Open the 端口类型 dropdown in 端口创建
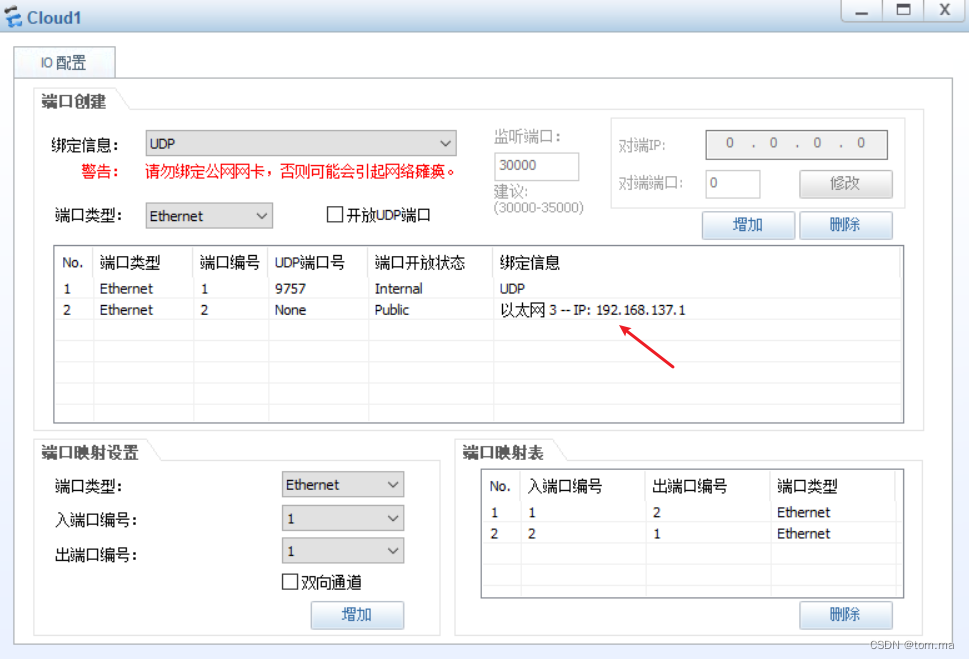The width and height of the screenshot is (969, 659). [209, 216]
